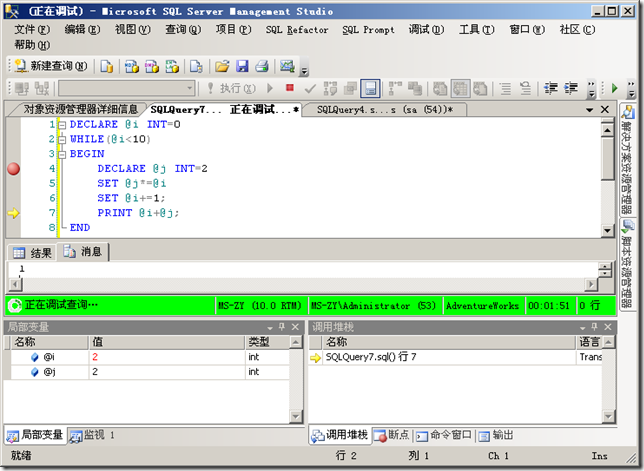
Task: Click the green Continue debug arrow
Action: [614, 88]
